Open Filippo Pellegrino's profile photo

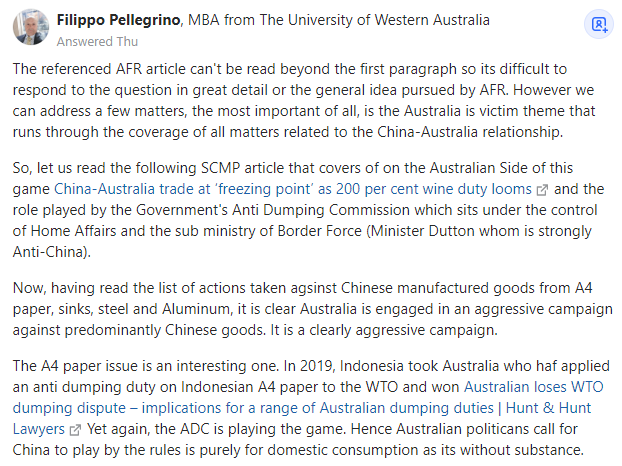tap(31, 27)
